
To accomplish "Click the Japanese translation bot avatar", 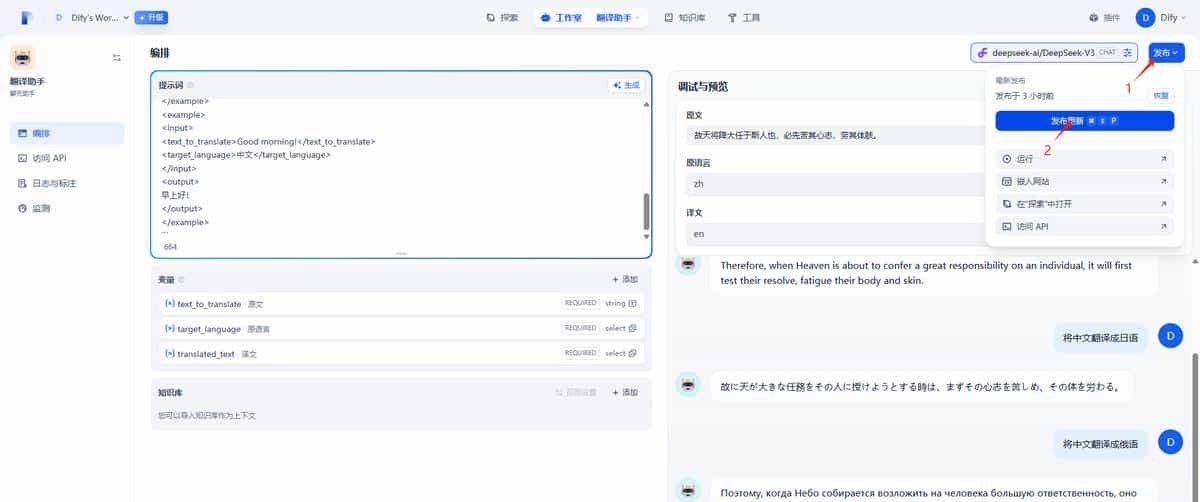I will pyautogui.click(x=688, y=384).
